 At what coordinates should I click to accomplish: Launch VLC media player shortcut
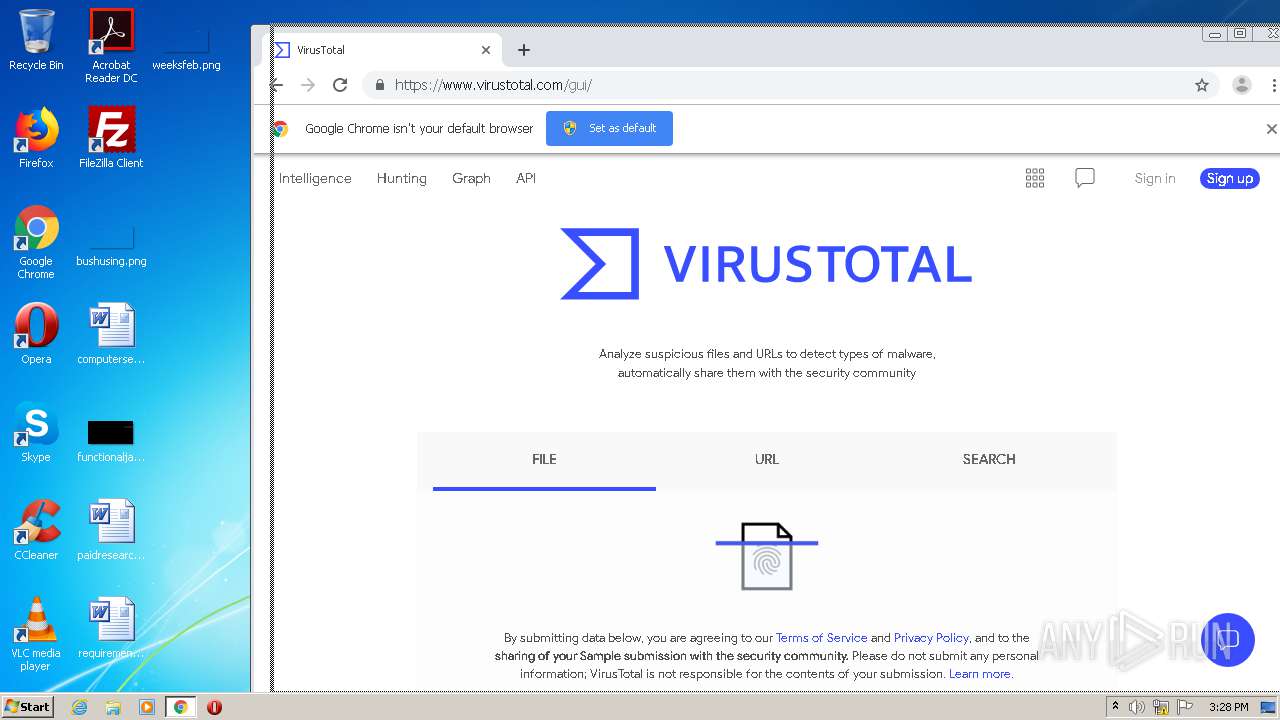[36, 634]
